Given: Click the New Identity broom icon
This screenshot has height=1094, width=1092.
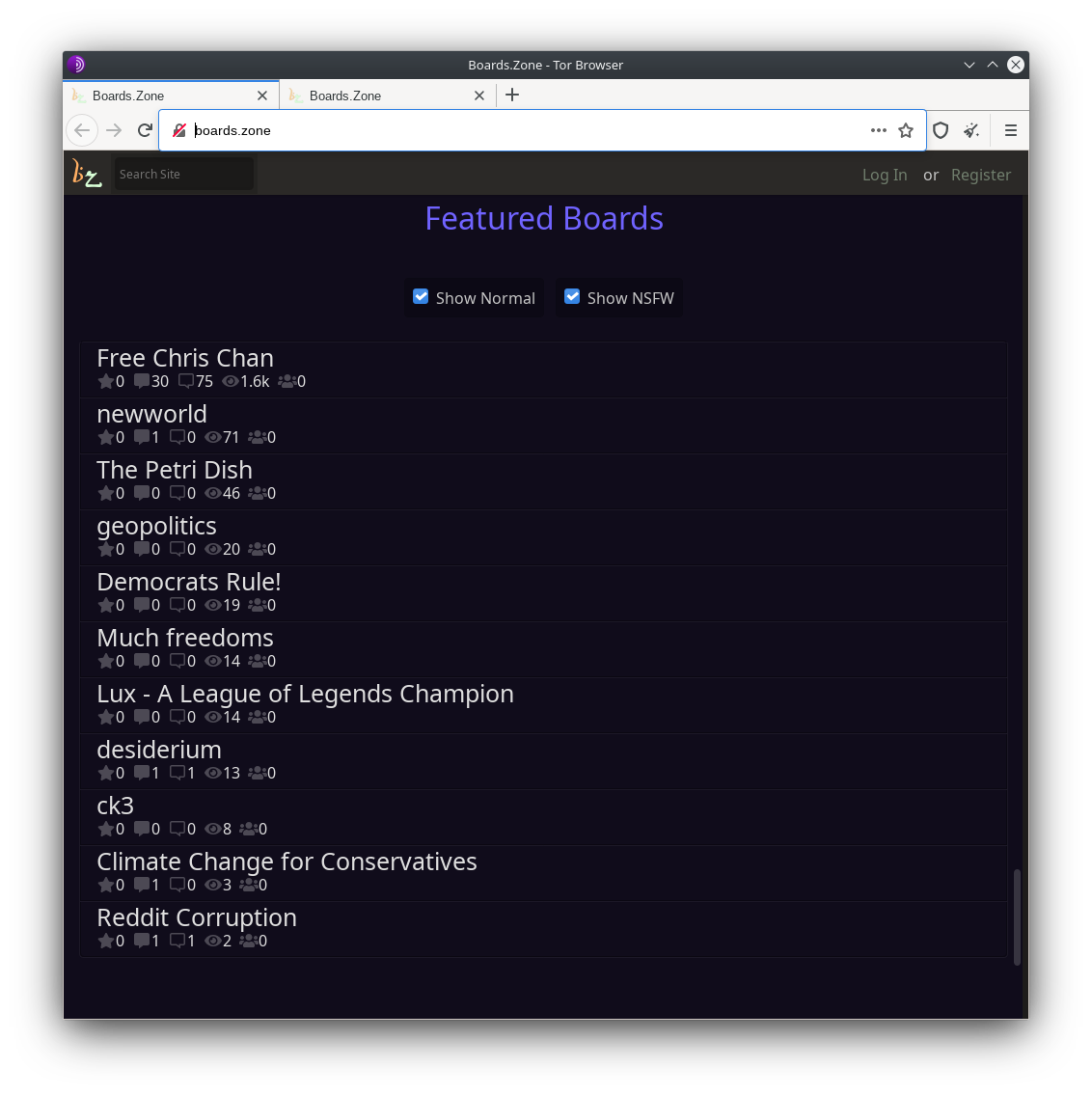Looking at the screenshot, I should (x=971, y=130).
